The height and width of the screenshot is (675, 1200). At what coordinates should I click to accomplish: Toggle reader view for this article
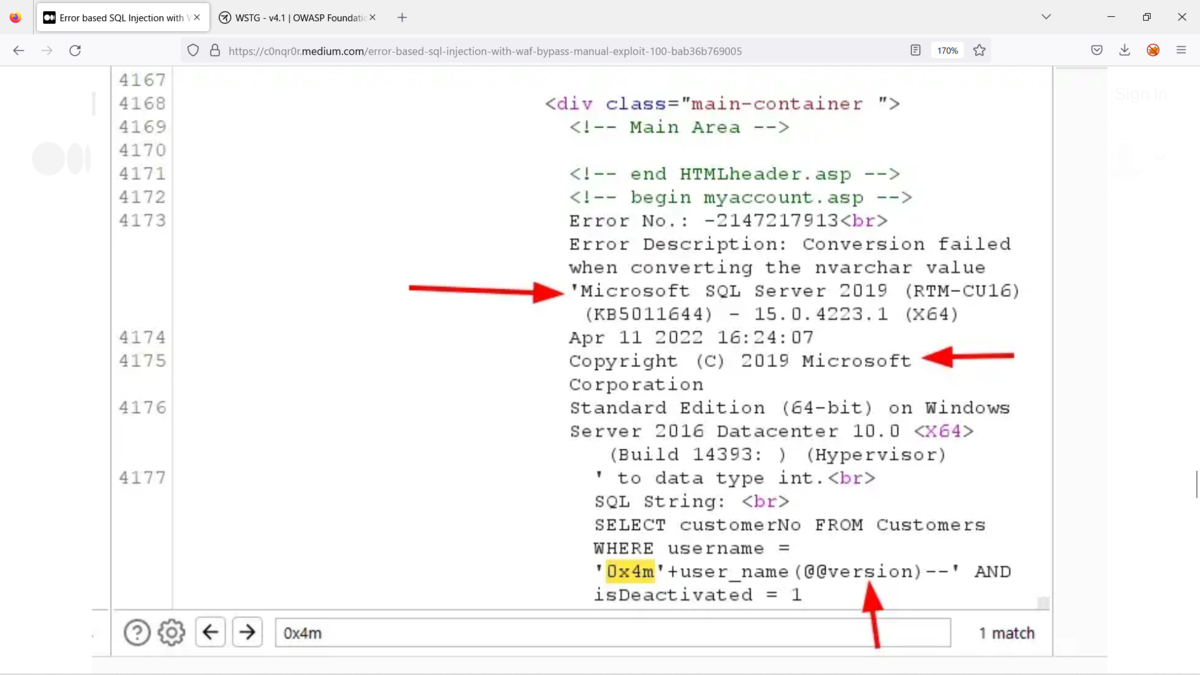[915, 50]
